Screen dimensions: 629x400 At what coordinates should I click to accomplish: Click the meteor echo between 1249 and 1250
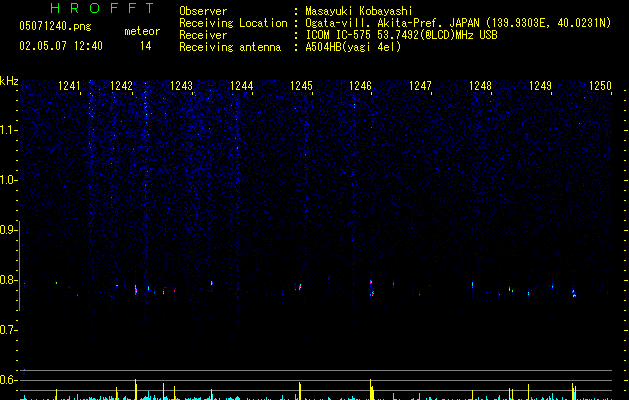(574, 293)
